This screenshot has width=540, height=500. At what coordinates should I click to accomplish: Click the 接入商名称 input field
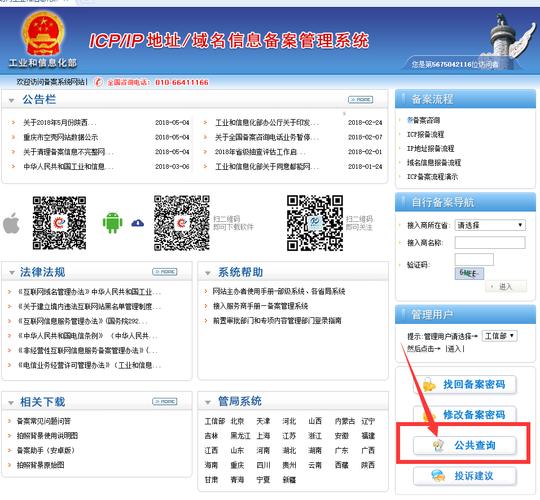[490, 242]
